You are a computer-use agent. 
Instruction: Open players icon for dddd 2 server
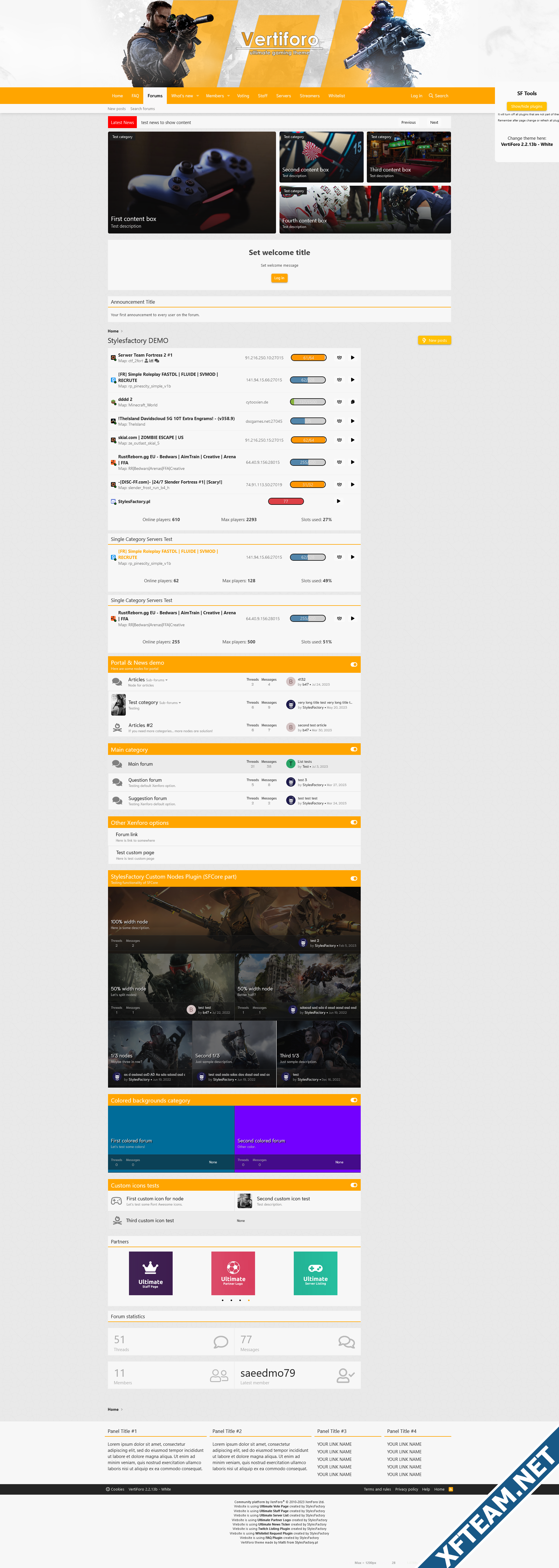(x=339, y=402)
